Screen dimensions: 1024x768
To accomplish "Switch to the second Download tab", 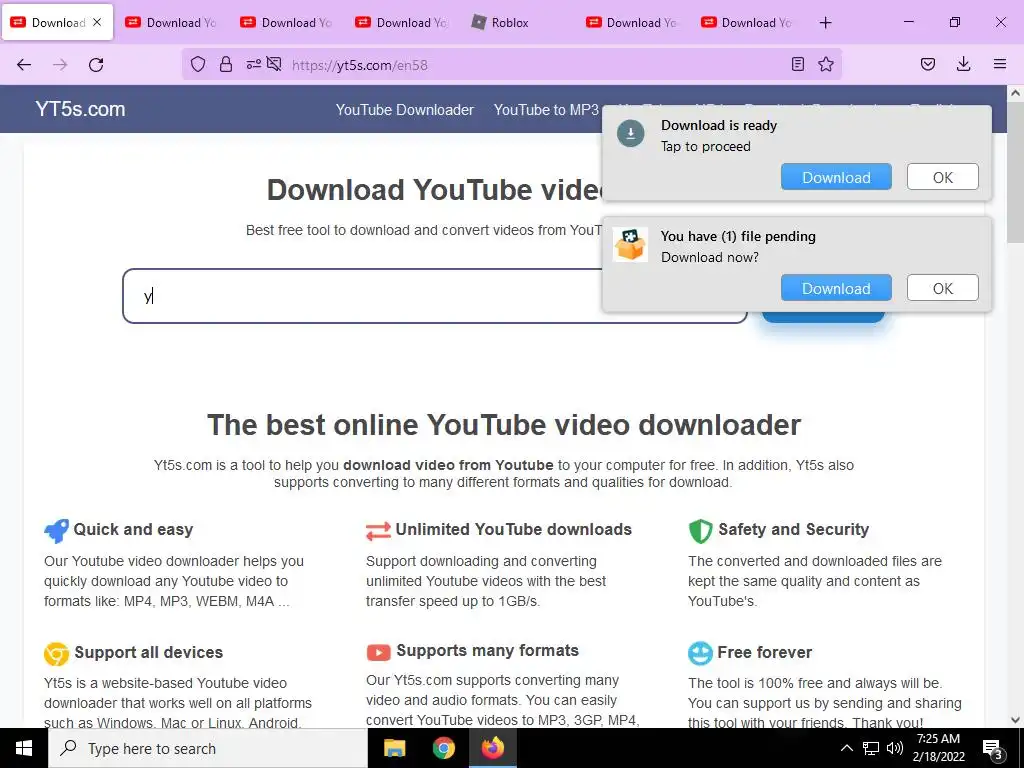I will (171, 23).
